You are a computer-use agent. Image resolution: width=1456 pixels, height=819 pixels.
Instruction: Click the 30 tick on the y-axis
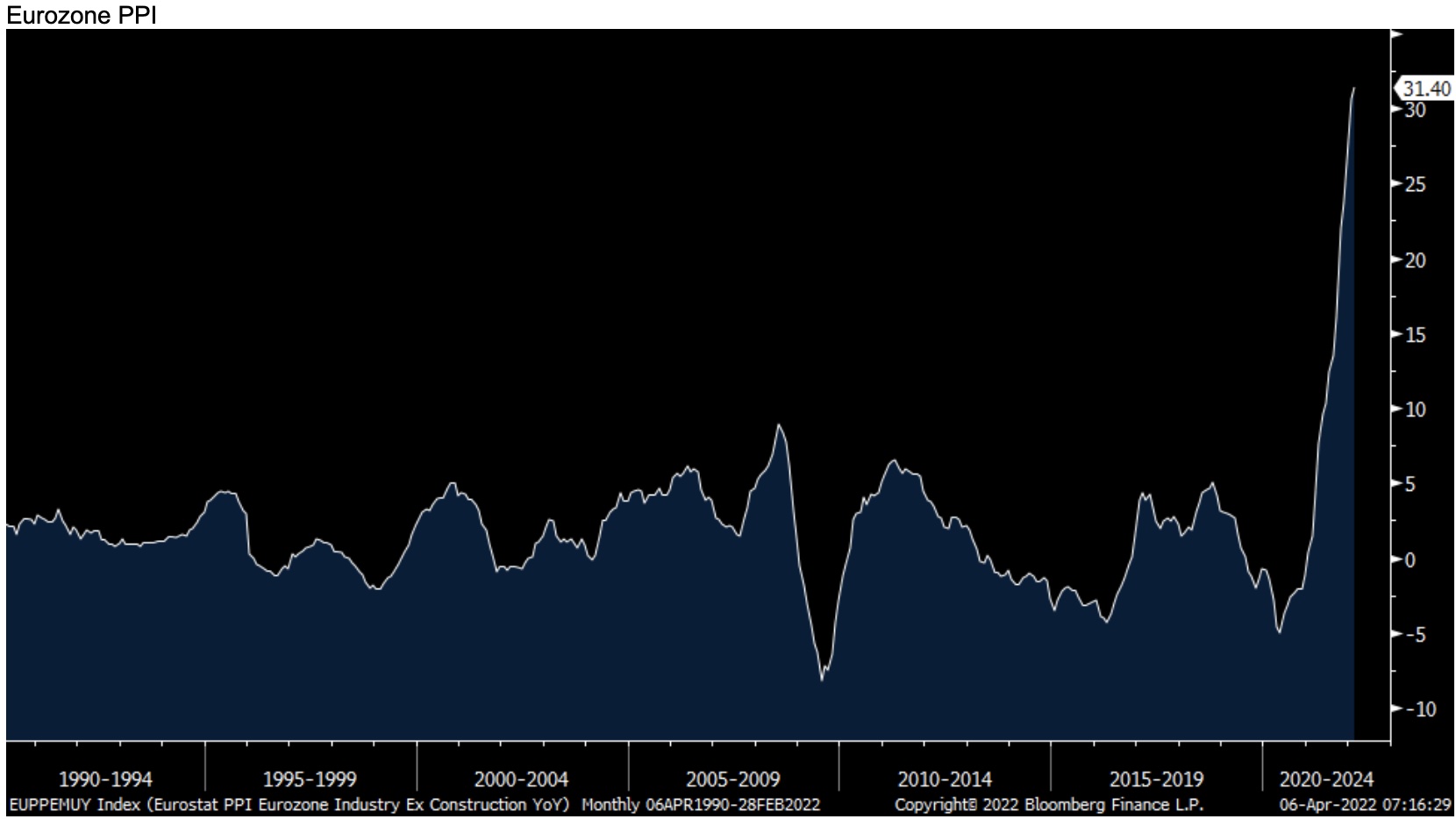(x=1415, y=110)
